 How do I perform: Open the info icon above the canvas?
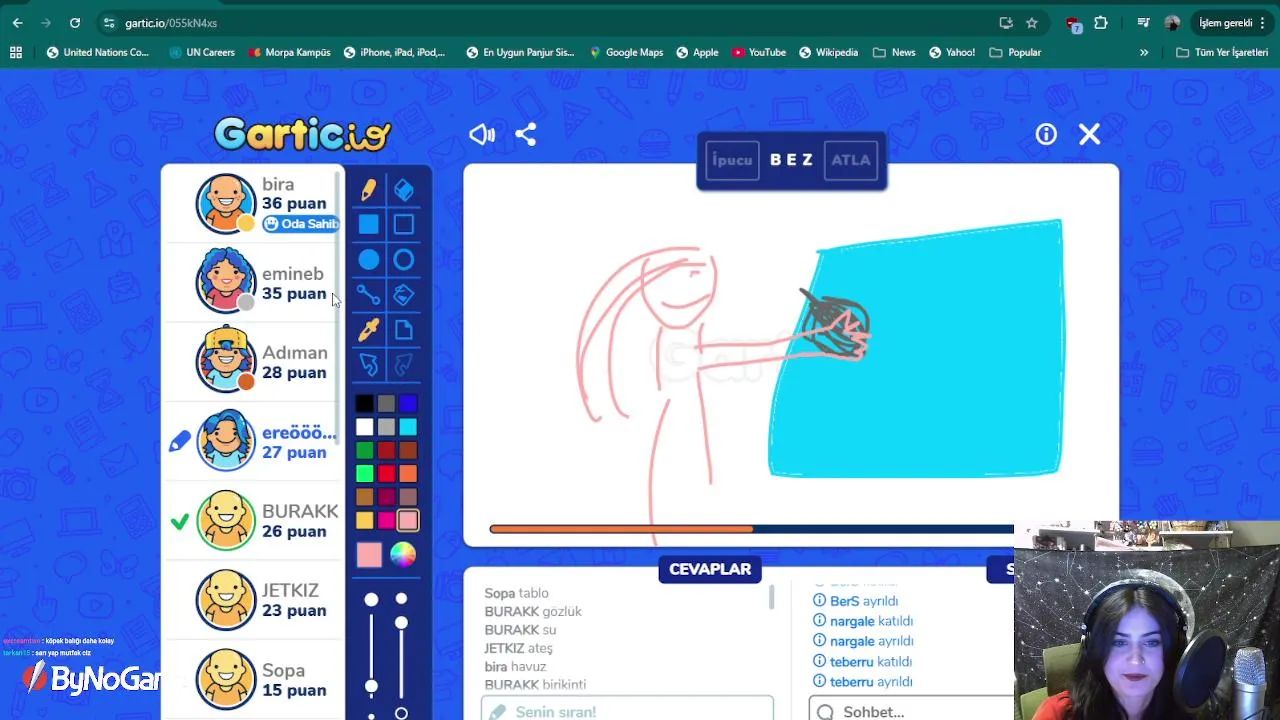click(x=1046, y=134)
